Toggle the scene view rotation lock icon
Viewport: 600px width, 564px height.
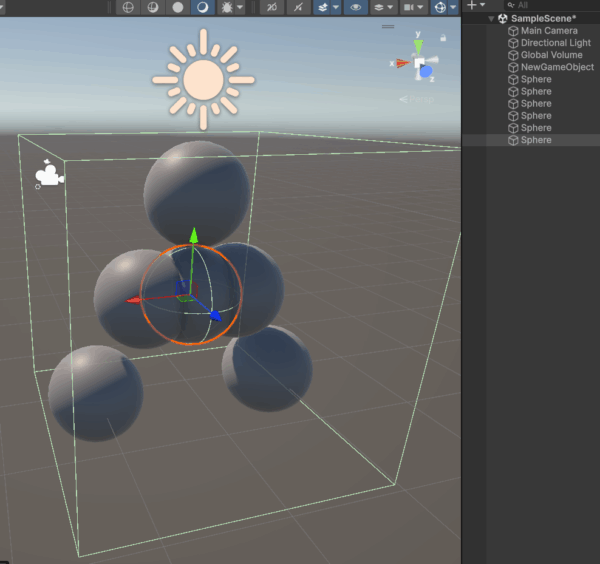(x=442, y=38)
